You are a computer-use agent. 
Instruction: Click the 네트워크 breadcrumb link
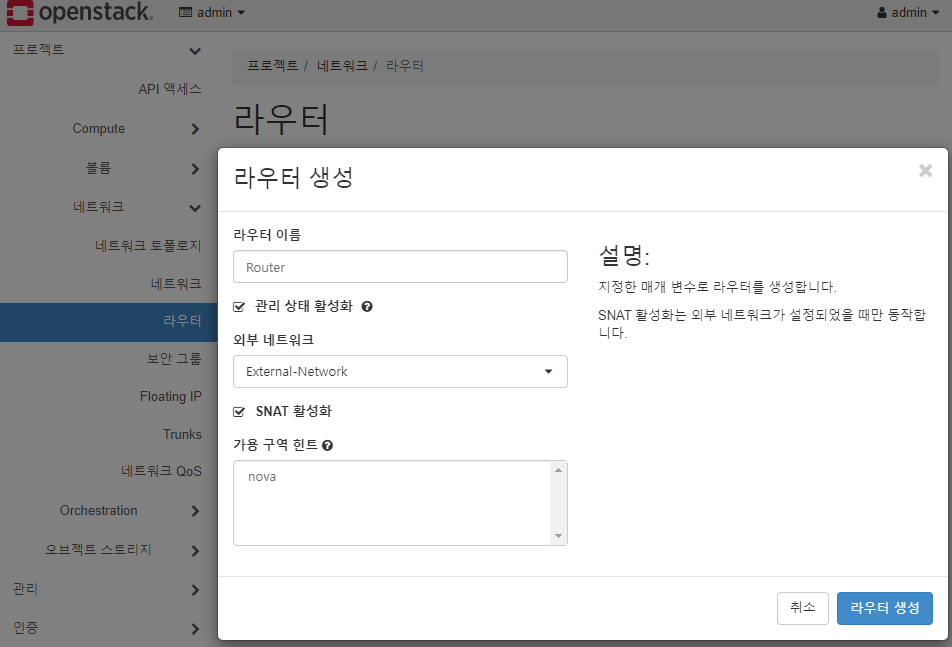tap(342, 66)
